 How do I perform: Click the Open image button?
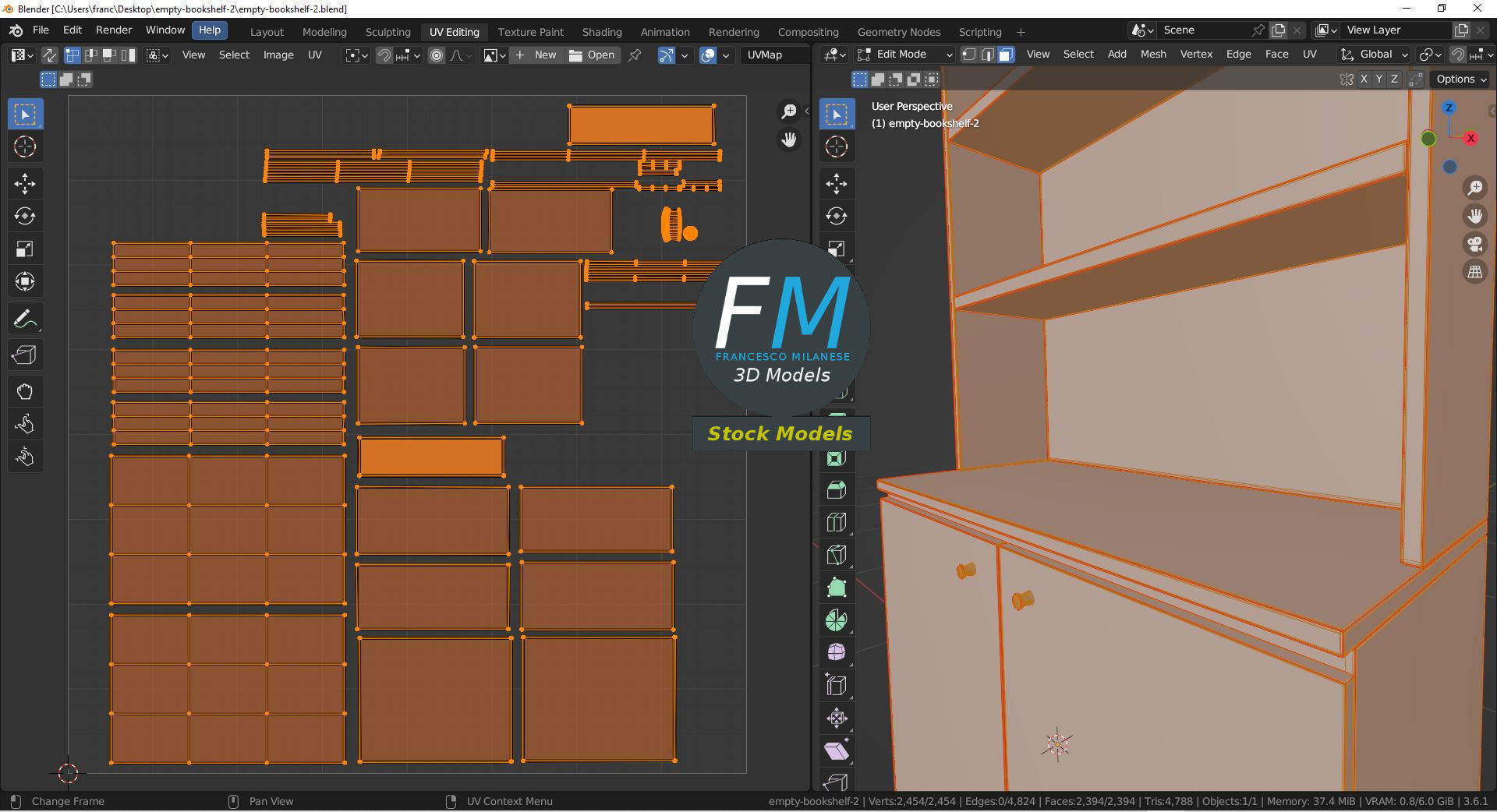click(x=593, y=55)
